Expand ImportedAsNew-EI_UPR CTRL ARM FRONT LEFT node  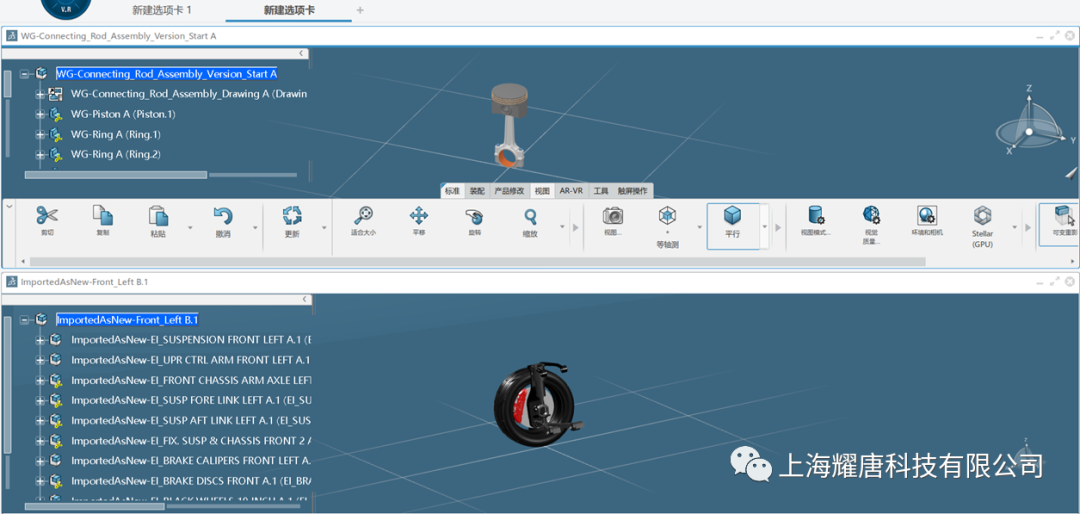pos(39,360)
